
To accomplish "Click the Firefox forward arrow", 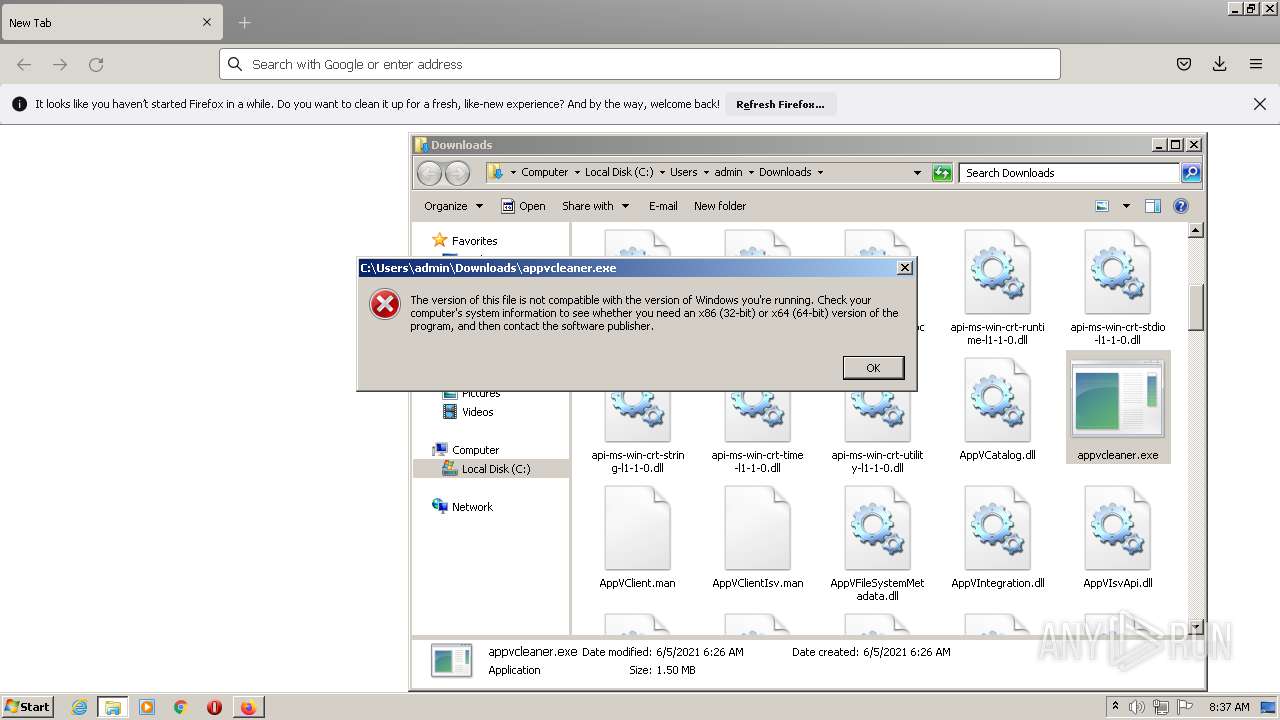I will coord(60,64).
